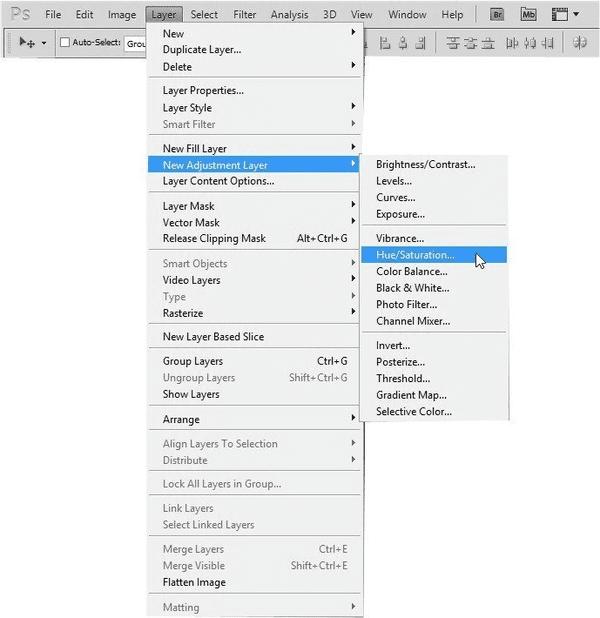
Task: Open Layer Properties...
Action: coord(253,91)
